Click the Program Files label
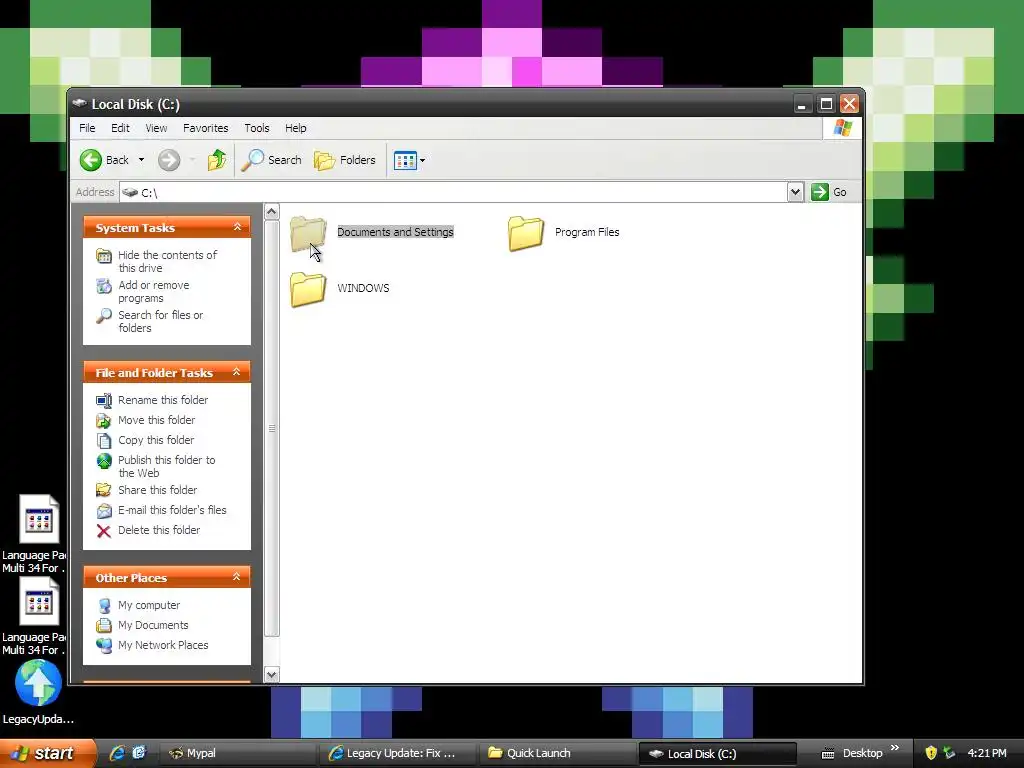Image resolution: width=1024 pixels, height=768 pixels. pos(587,232)
